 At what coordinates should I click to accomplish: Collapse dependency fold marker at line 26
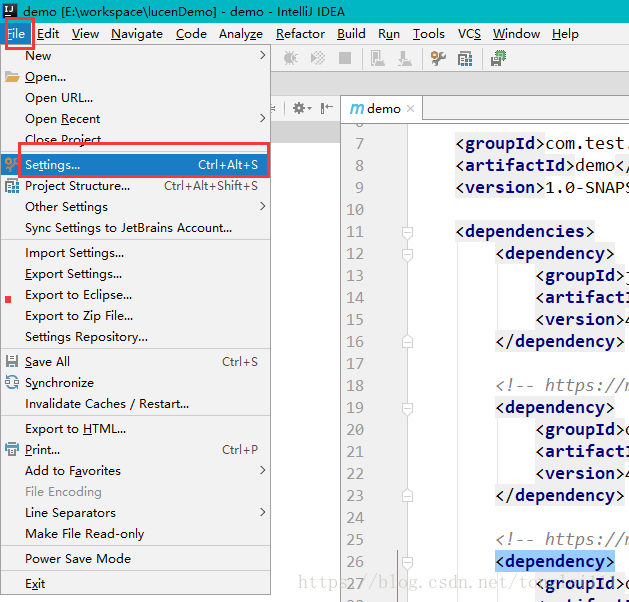(407, 563)
